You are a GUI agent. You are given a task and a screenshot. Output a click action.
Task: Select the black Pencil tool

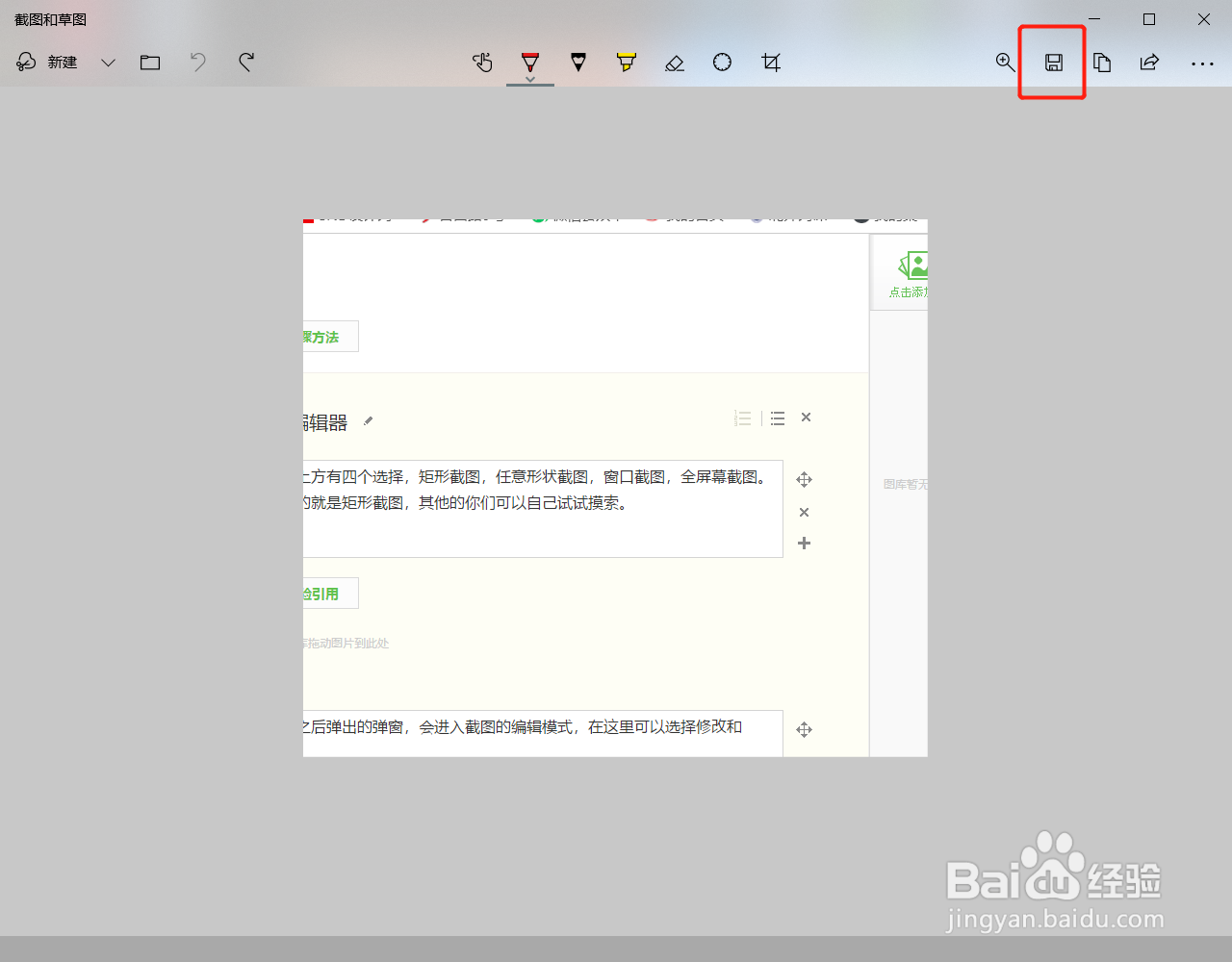pyautogui.click(x=578, y=63)
